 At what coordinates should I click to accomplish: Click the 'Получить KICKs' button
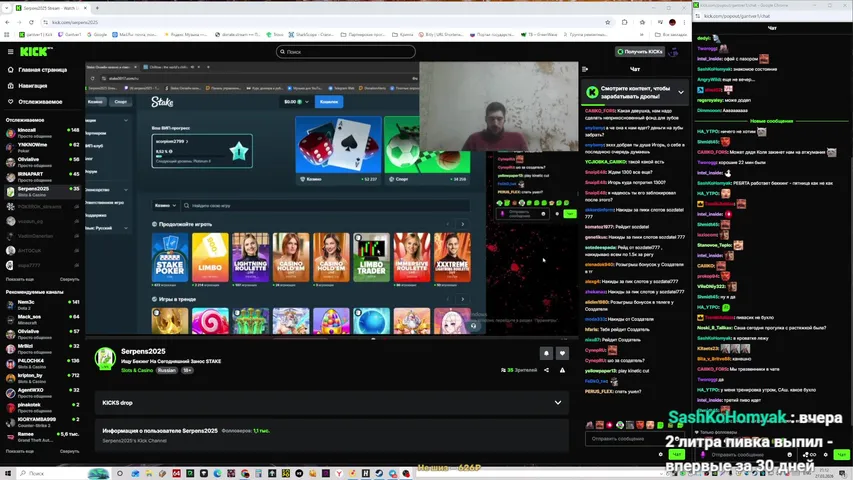(x=640, y=51)
